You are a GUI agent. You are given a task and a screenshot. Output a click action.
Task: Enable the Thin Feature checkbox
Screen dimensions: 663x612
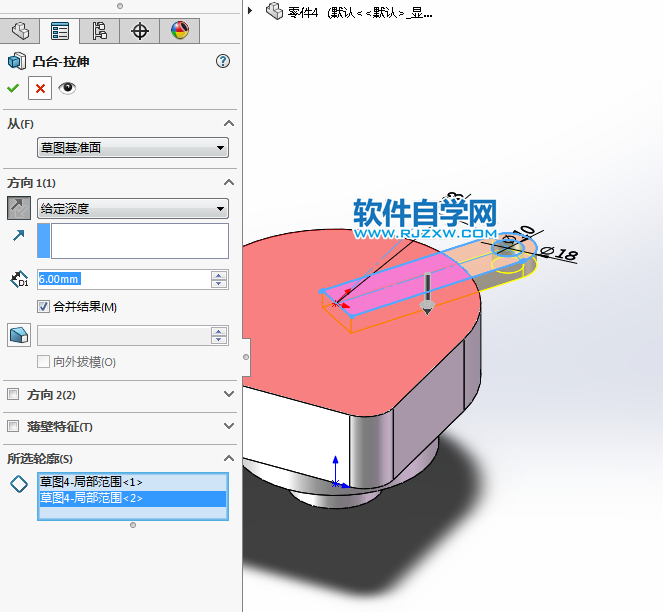pyautogui.click(x=13, y=426)
